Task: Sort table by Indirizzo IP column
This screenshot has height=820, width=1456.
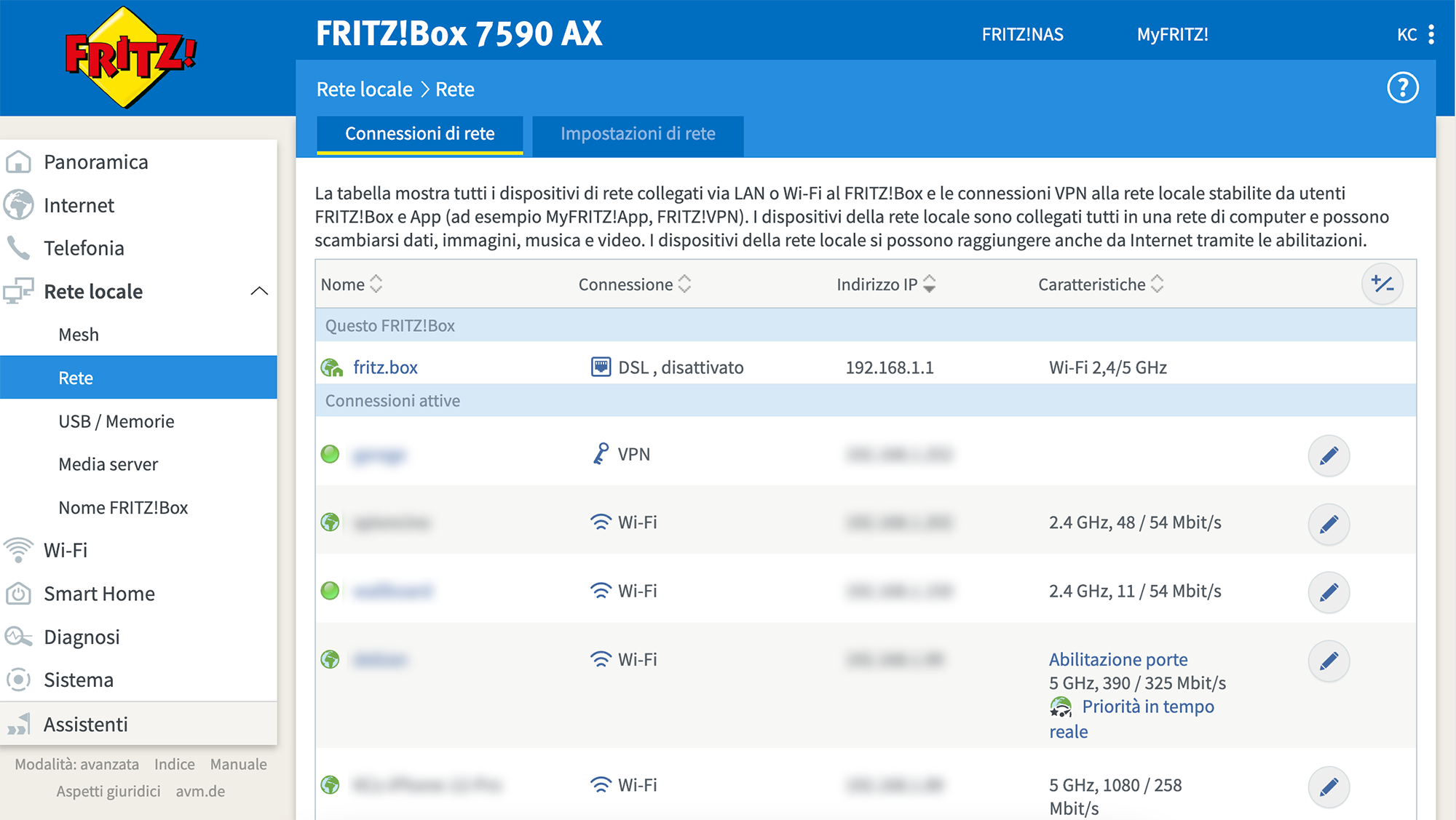Action: pos(886,284)
